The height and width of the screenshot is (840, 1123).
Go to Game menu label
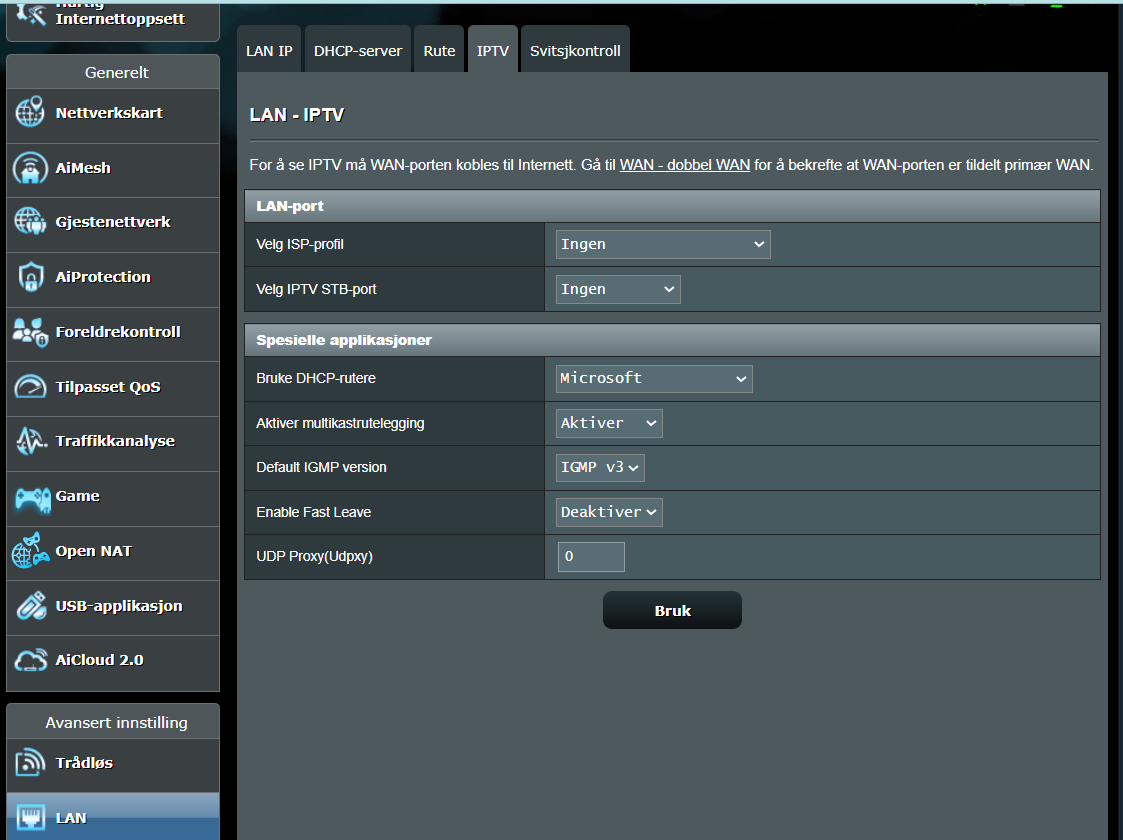(x=77, y=496)
